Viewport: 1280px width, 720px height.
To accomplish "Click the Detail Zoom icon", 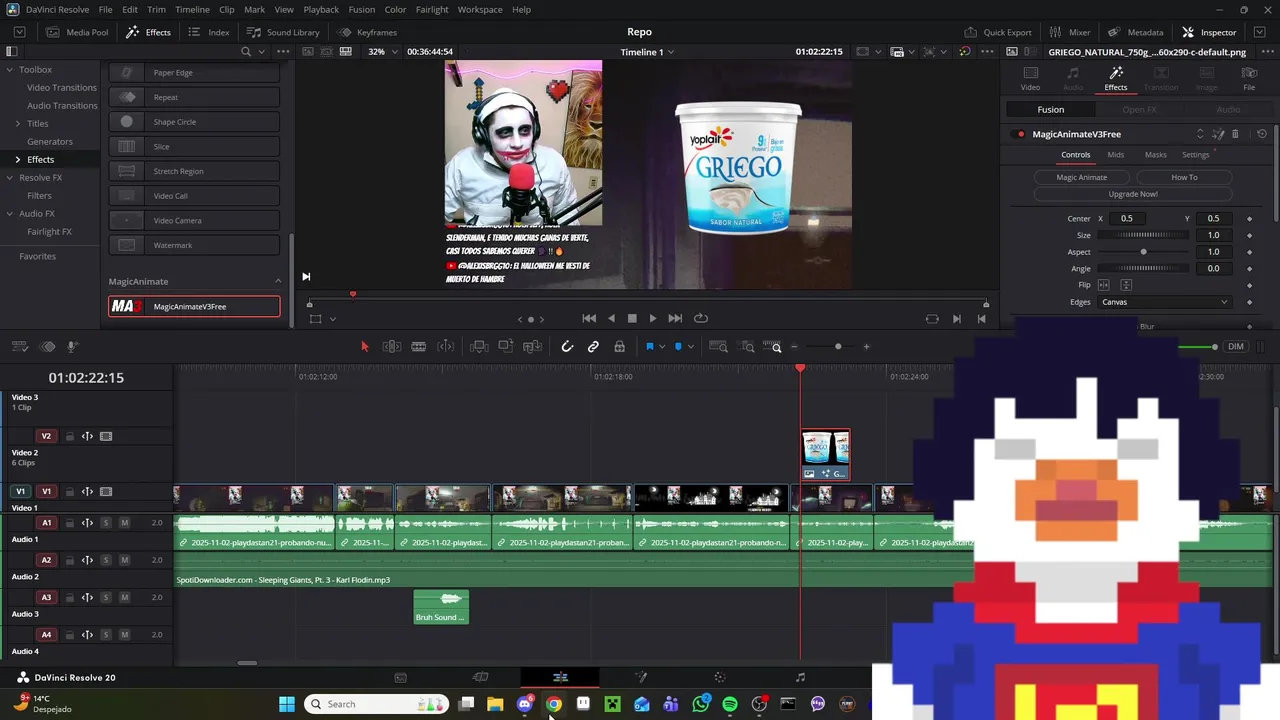I will 748,347.
